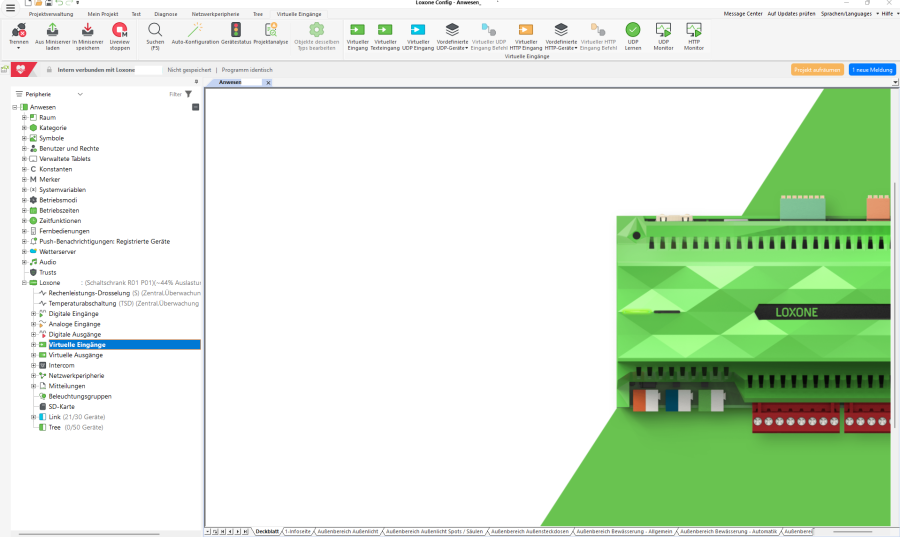Open Außenbereich Bewässerung - Automatik tab
900x537 pixels.
[x=728, y=531]
